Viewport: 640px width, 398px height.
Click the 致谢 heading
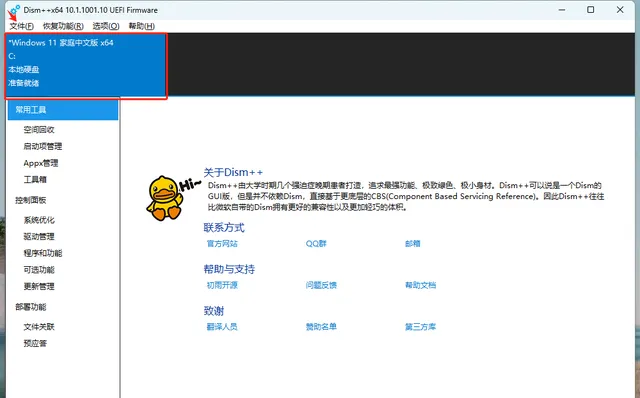[x=214, y=311]
